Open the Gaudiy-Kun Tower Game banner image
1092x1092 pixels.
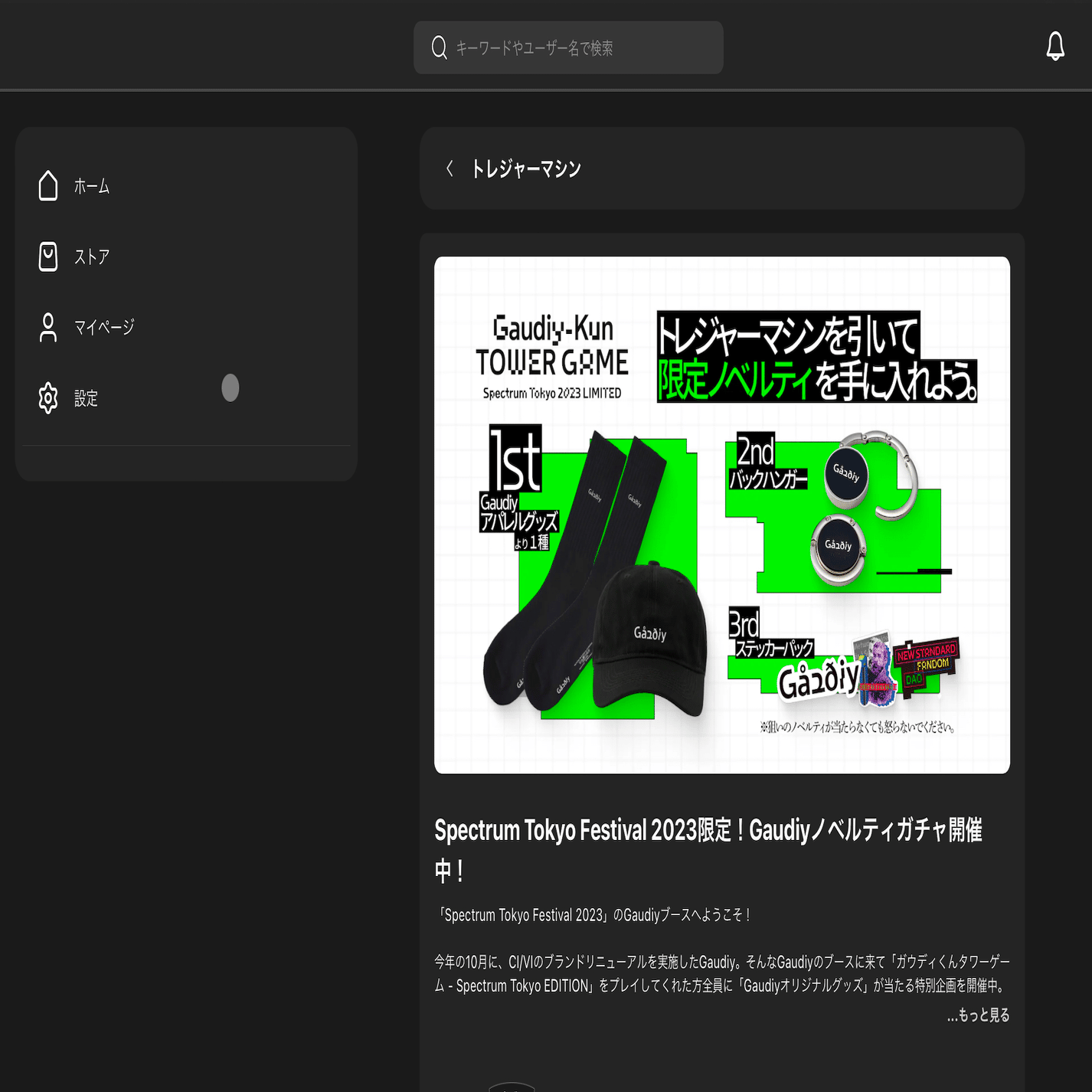click(722, 513)
